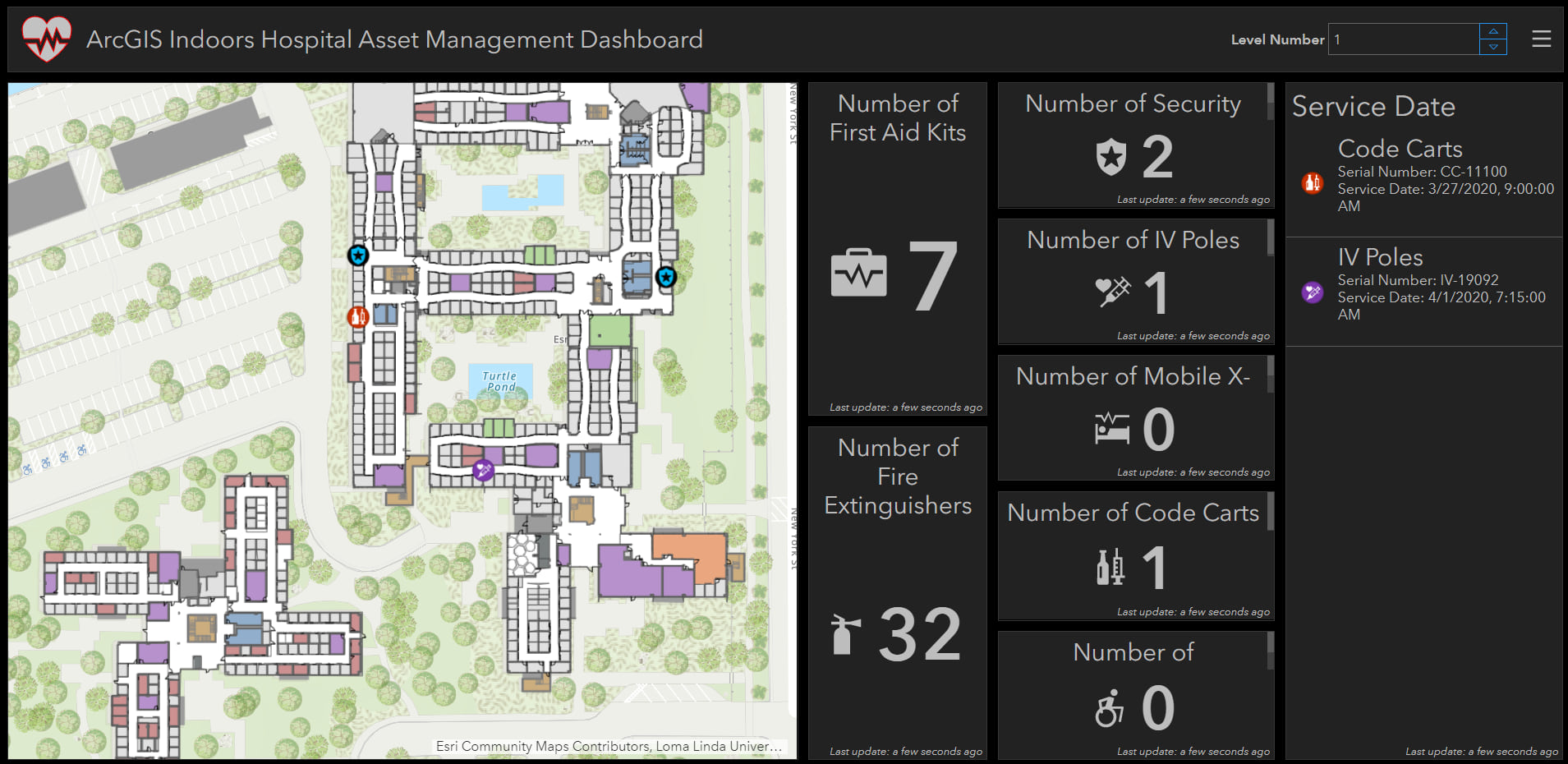Click the Level Number label

(x=1277, y=39)
